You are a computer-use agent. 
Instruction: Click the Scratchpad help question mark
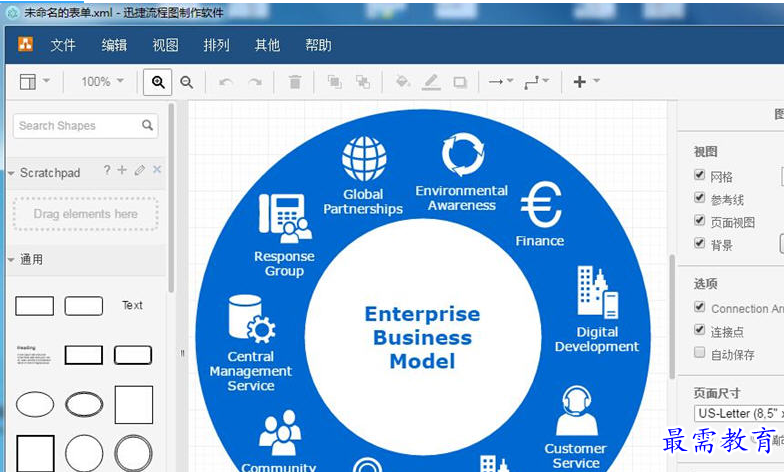(x=106, y=170)
